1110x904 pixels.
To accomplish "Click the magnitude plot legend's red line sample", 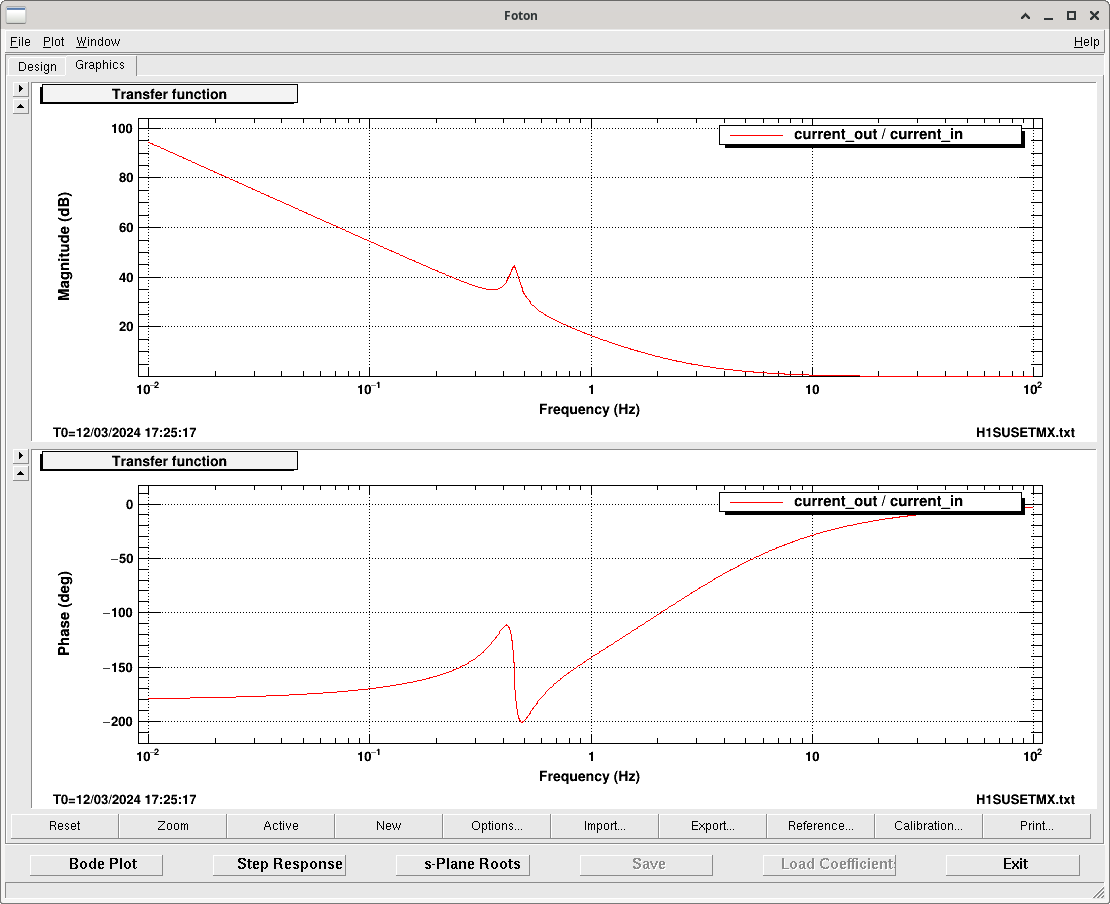I will click(x=756, y=134).
